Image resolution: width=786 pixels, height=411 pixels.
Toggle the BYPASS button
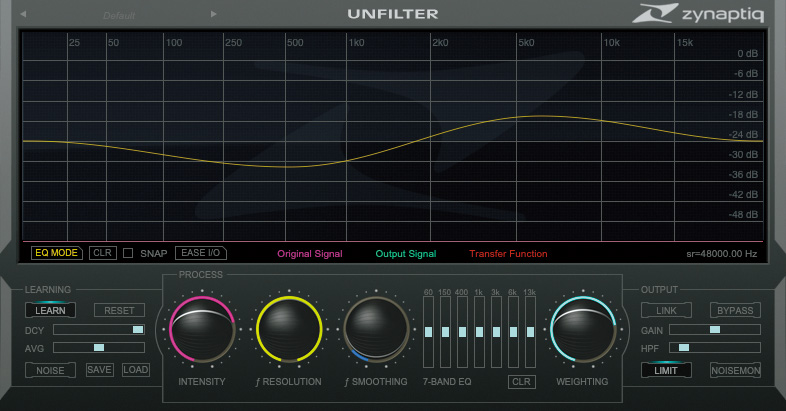pos(735,310)
